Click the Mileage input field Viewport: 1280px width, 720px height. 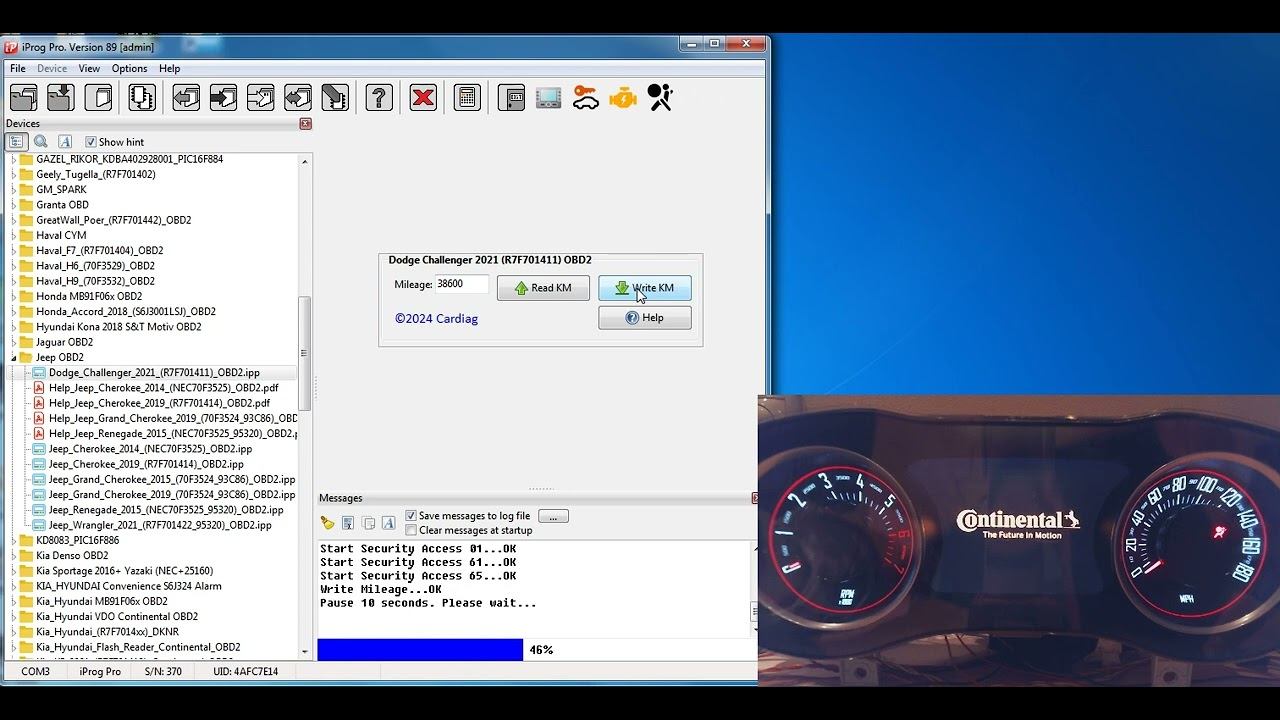tap(462, 284)
